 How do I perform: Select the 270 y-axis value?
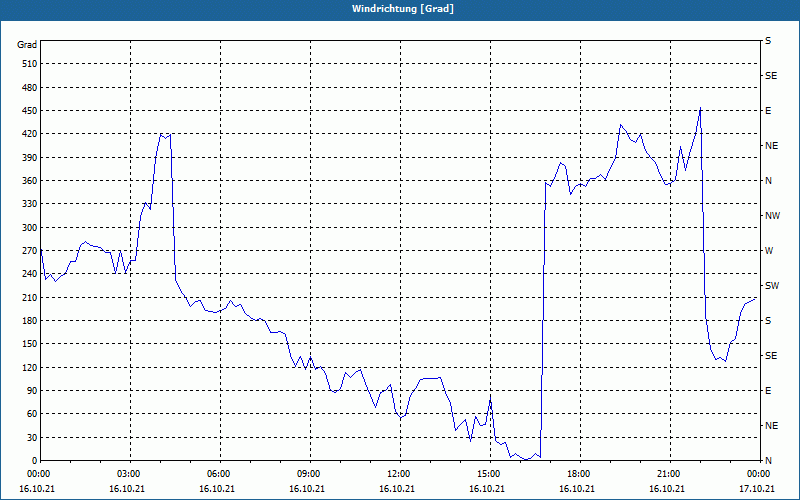pyautogui.click(x=30, y=251)
